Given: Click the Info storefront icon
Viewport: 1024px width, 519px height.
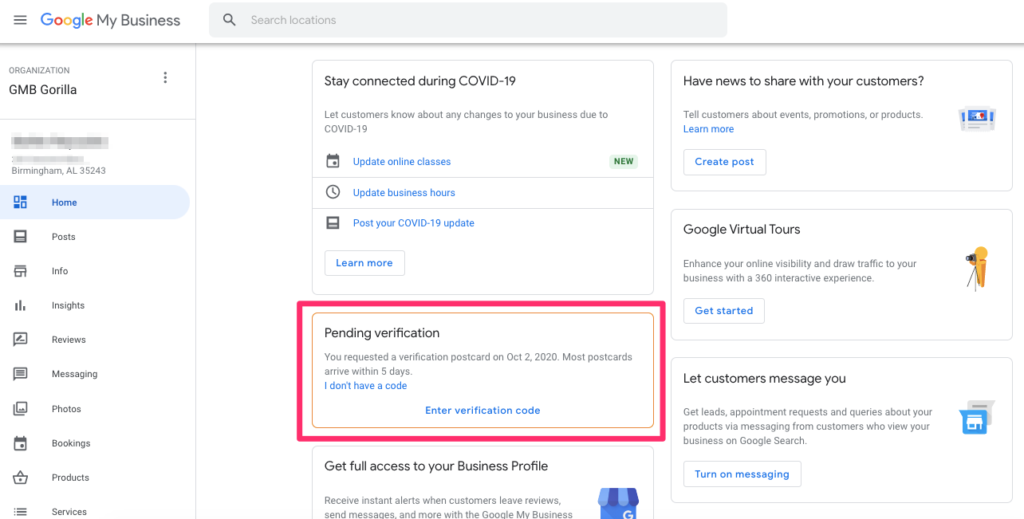Looking at the screenshot, I should (20, 271).
